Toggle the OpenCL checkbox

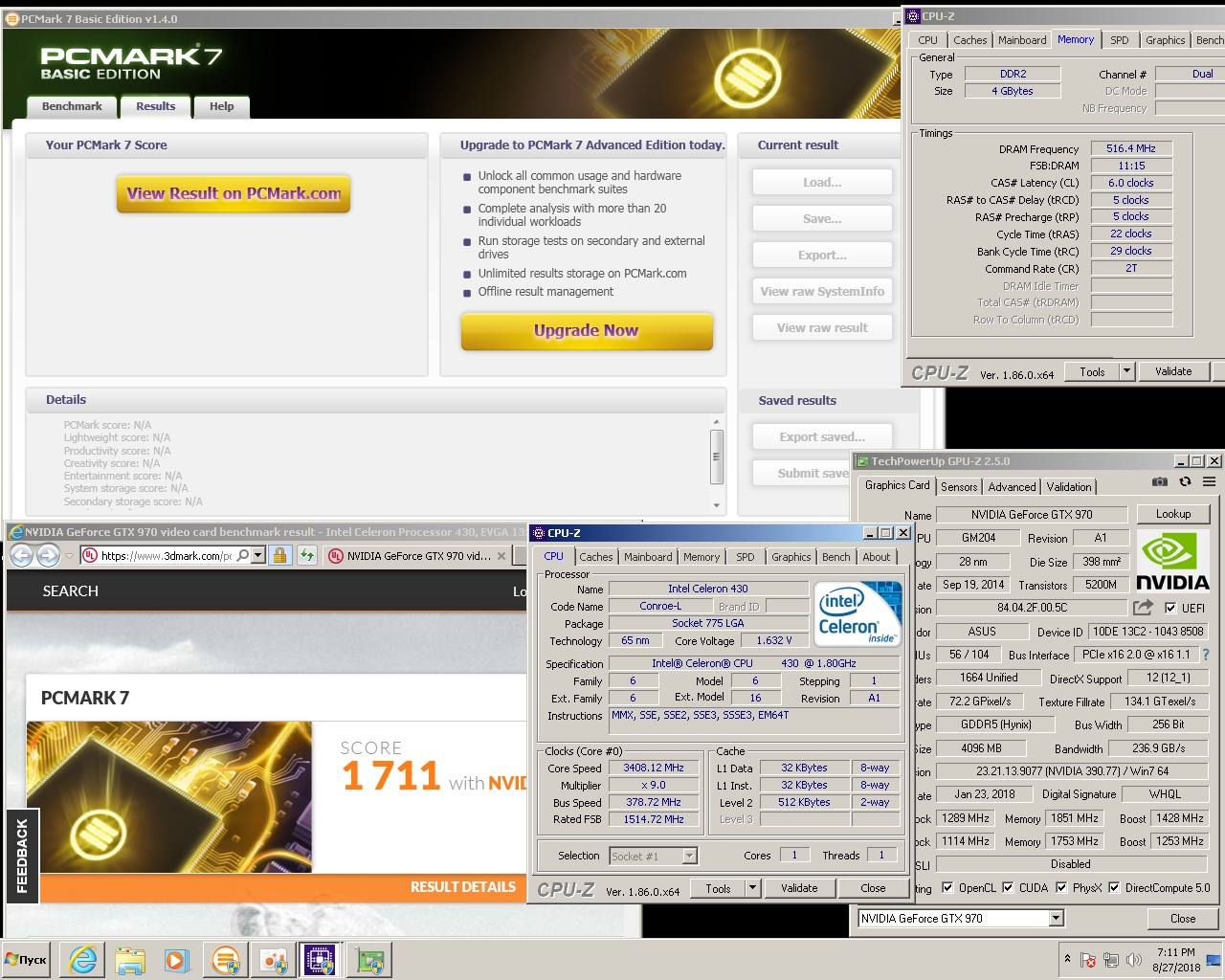[947, 888]
